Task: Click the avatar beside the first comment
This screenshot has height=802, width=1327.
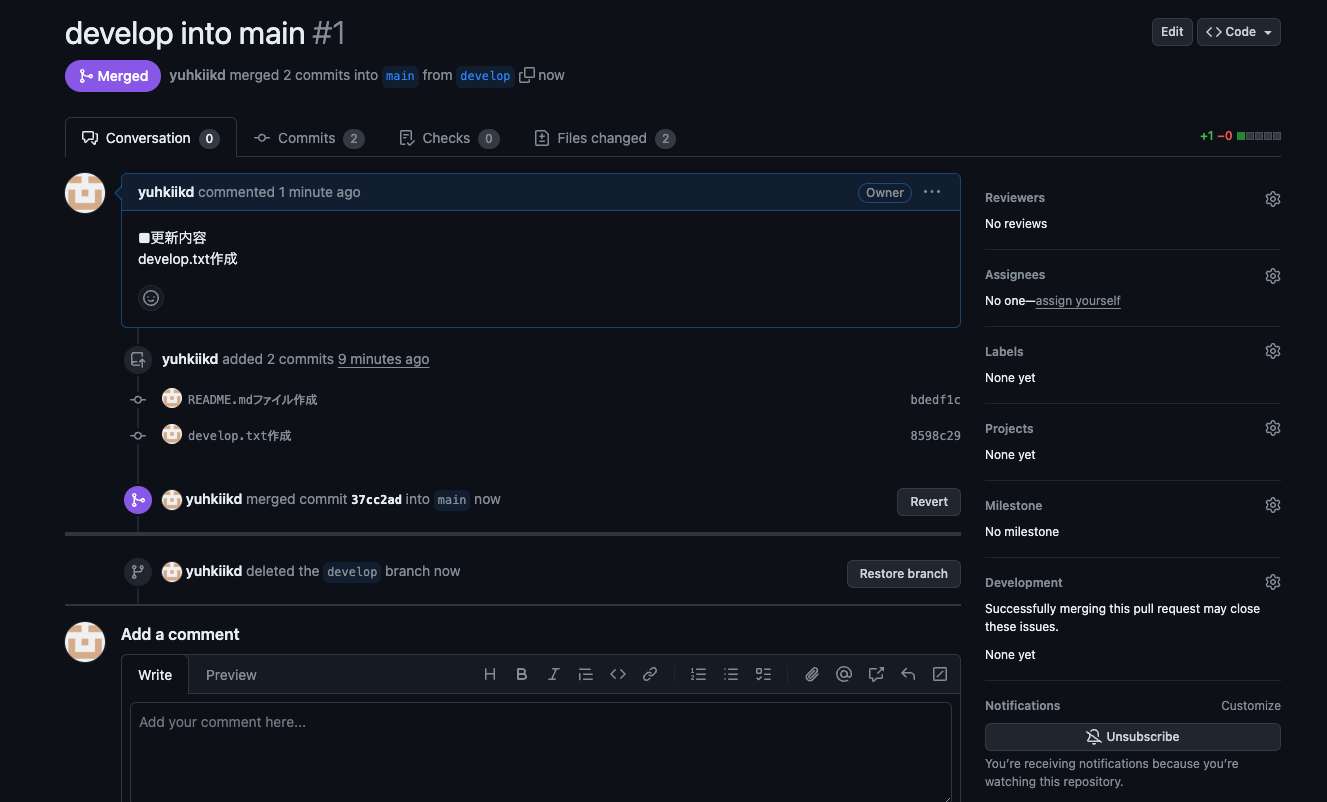Action: pos(85,193)
